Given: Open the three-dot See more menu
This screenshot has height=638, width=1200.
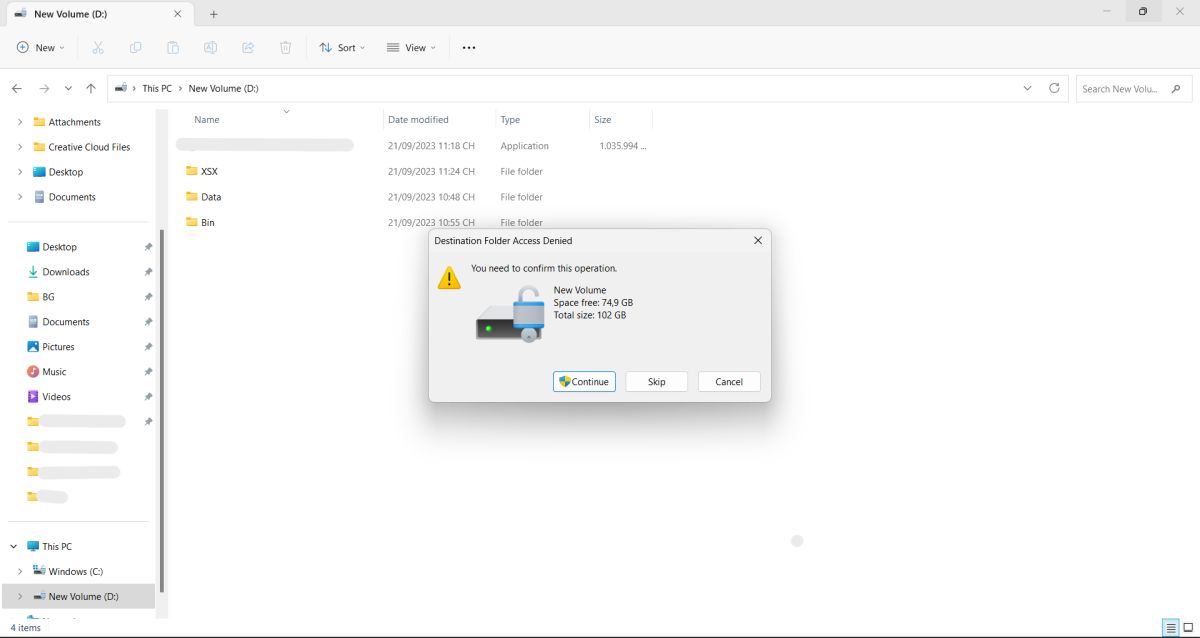Looking at the screenshot, I should (469, 47).
